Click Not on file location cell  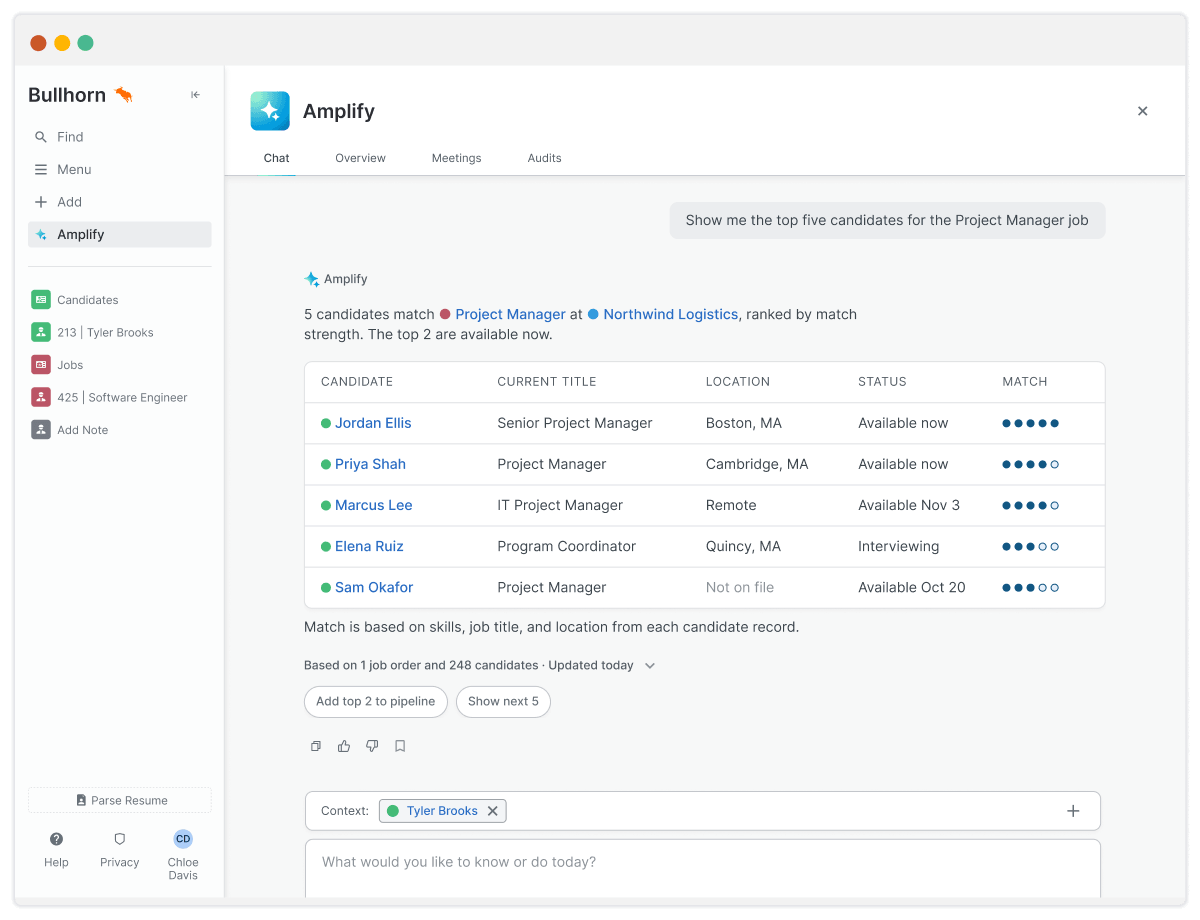pyautogui.click(x=740, y=587)
